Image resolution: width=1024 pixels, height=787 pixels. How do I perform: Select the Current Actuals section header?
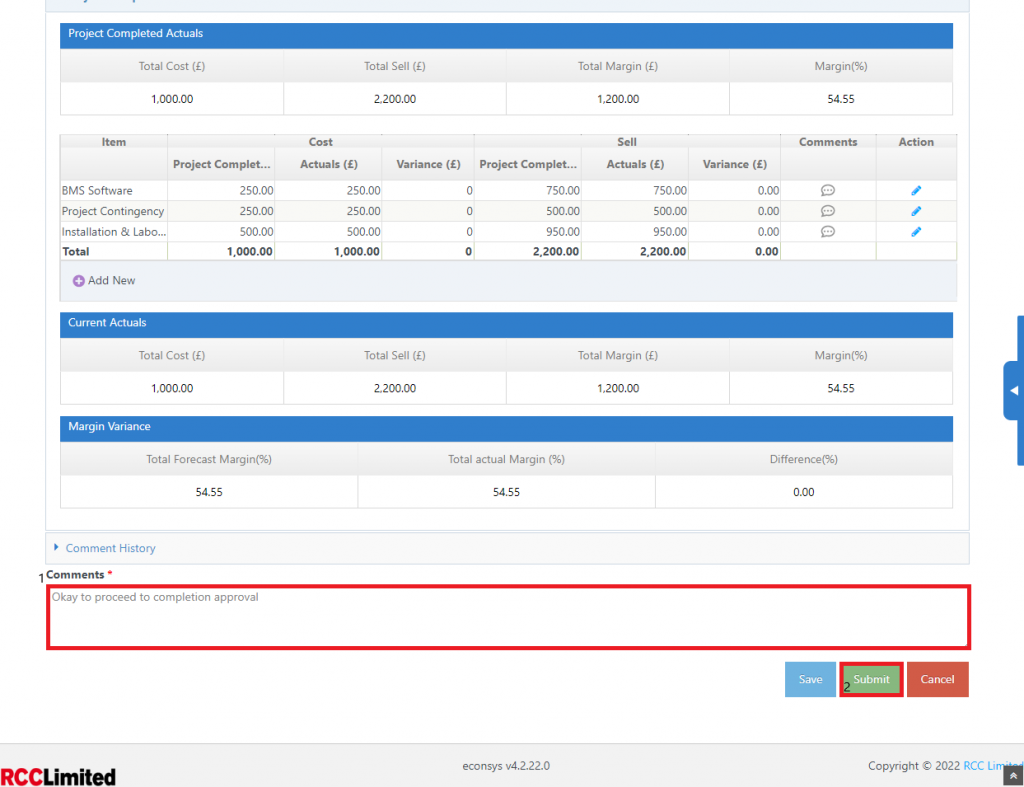coord(506,325)
